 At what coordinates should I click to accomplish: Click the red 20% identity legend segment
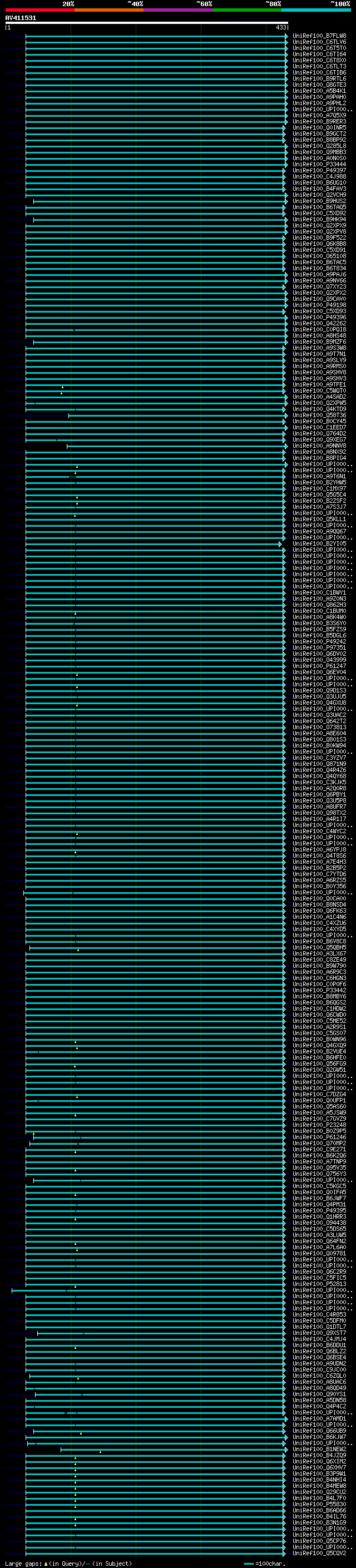(x=39, y=10)
